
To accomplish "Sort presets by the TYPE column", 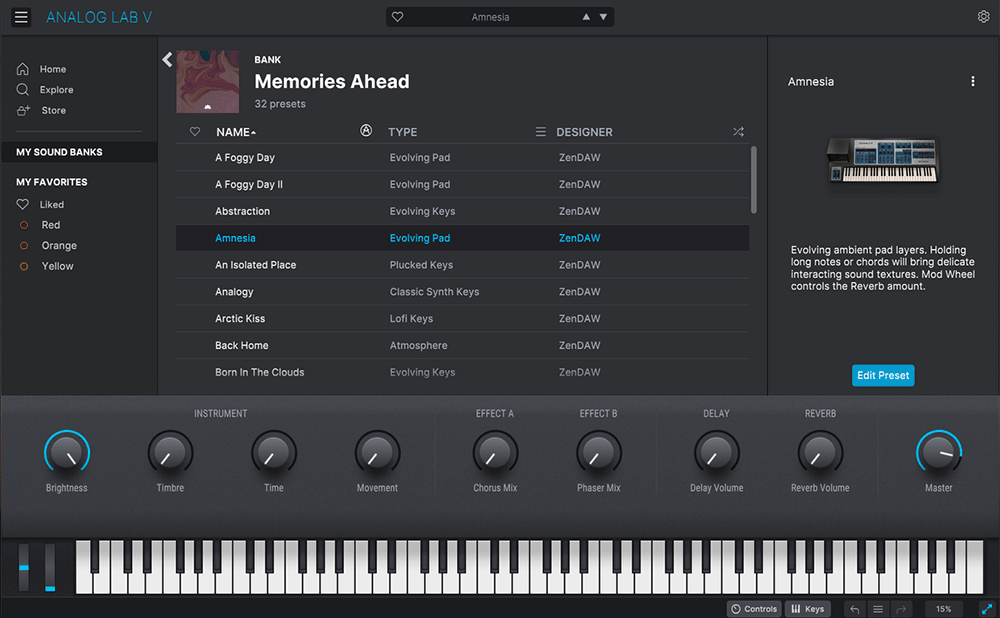I will (x=402, y=132).
